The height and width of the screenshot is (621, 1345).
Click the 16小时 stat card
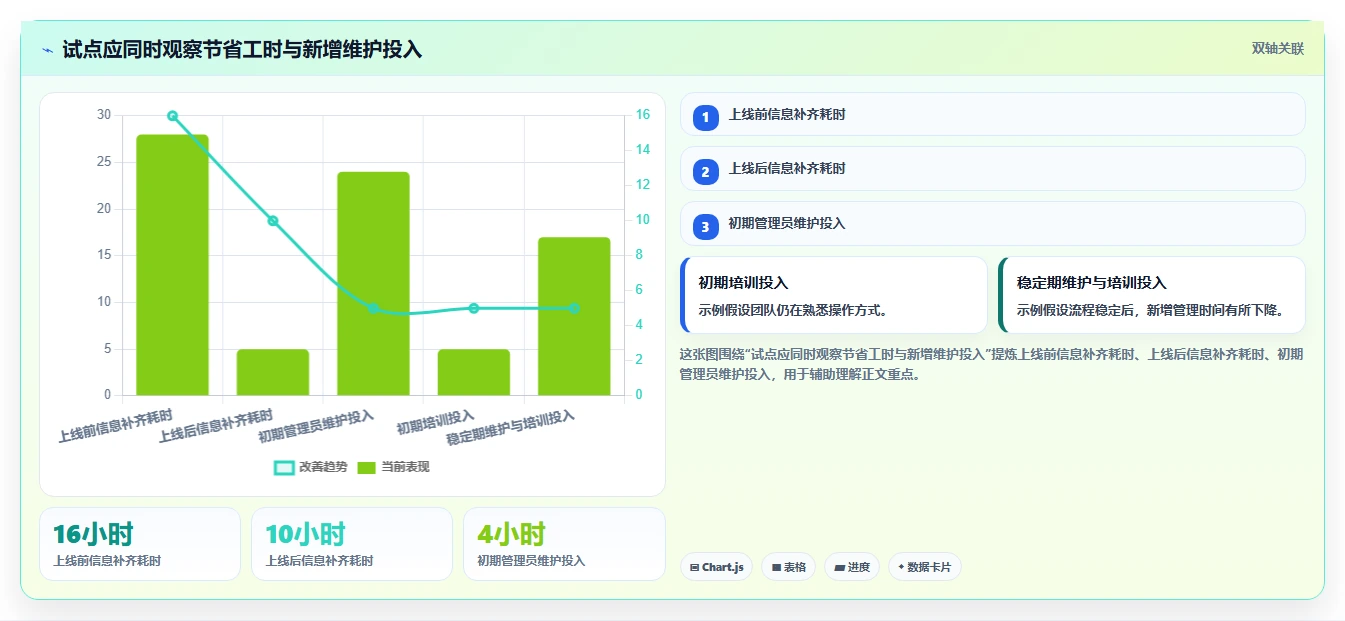coord(140,544)
